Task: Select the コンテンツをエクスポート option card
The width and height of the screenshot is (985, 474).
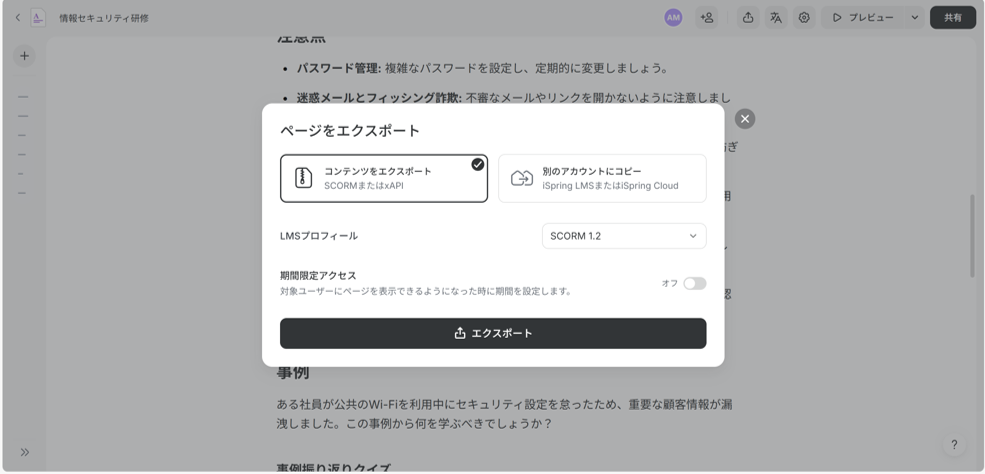Action: 384,178
